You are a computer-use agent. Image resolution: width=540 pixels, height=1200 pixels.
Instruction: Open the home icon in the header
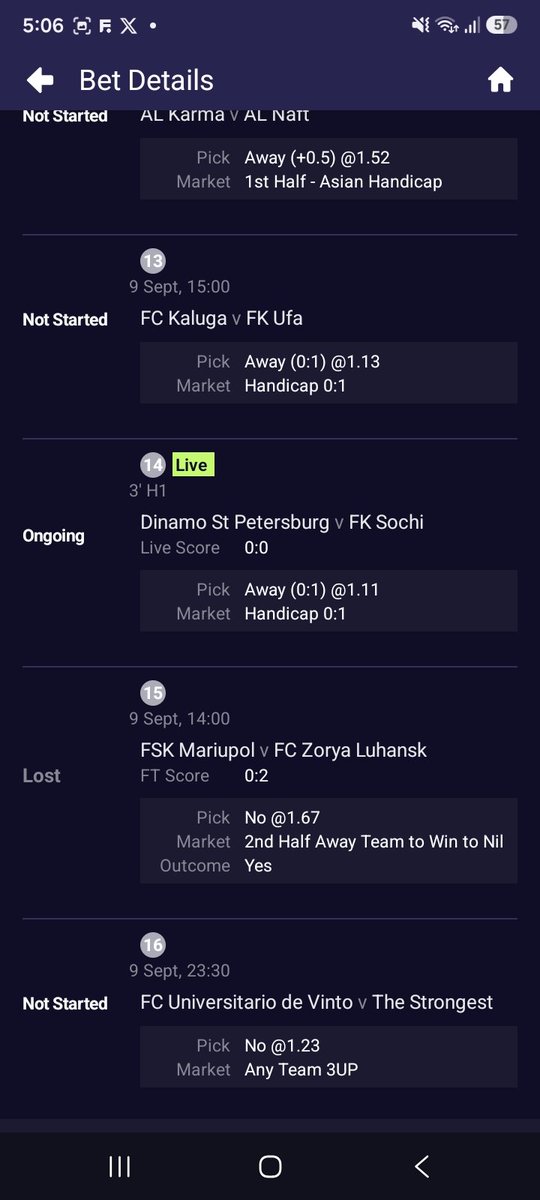coord(500,80)
